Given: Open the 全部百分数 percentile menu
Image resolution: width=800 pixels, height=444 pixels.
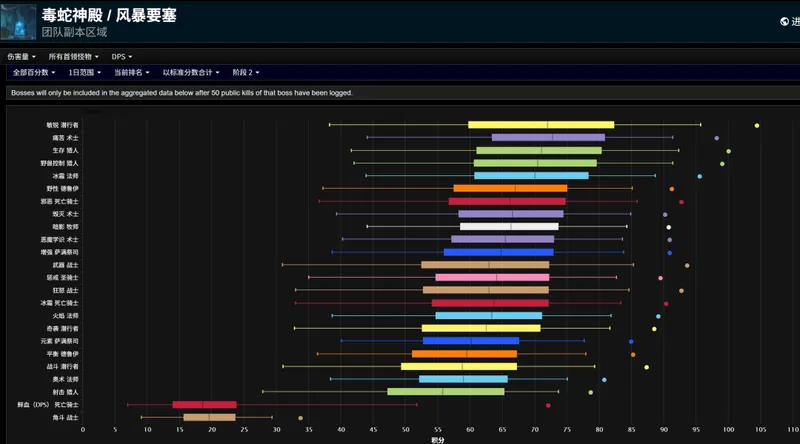Looking at the screenshot, I should click(35, 73).
